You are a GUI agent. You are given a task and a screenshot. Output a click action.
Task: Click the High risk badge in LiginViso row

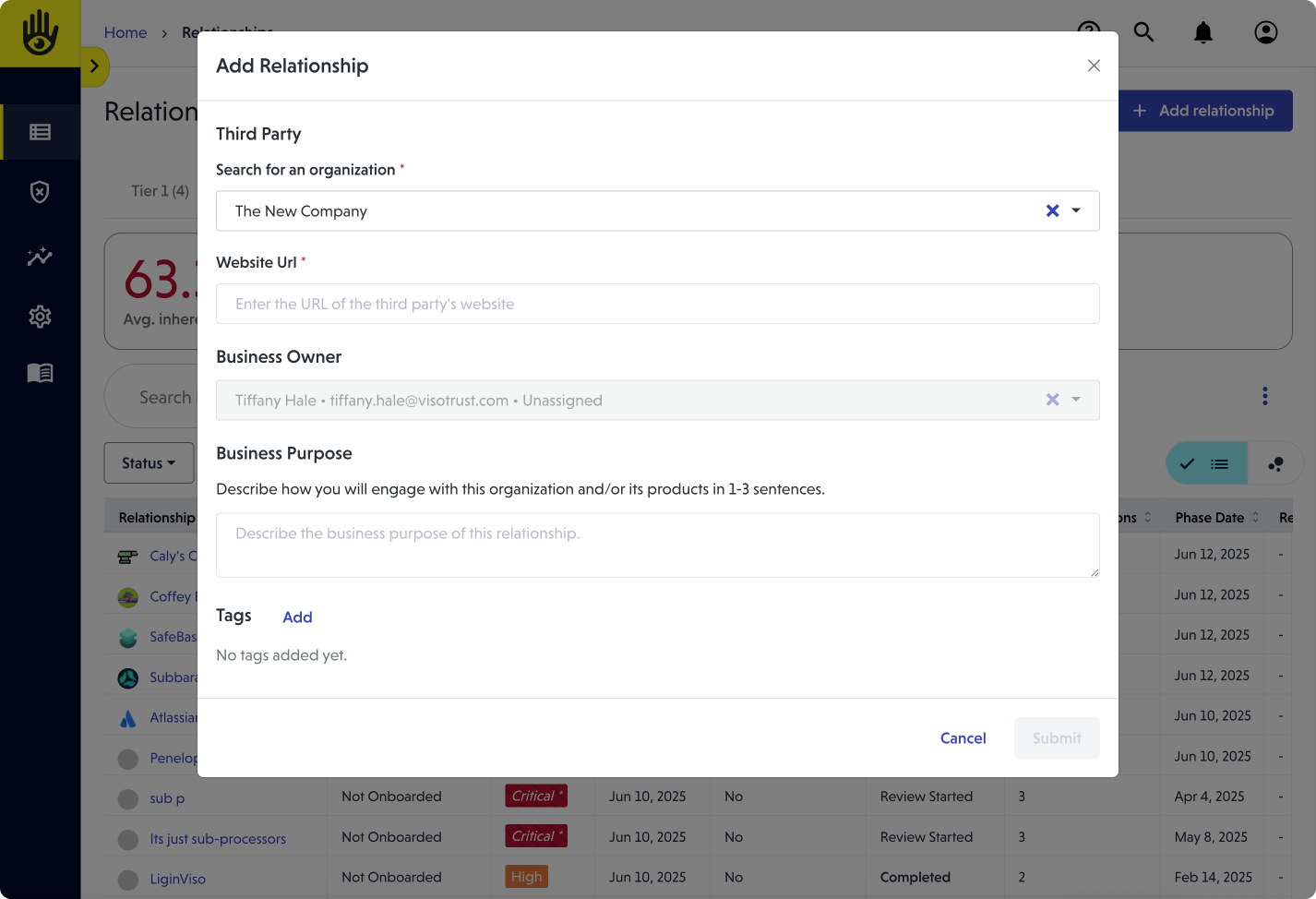527,877
